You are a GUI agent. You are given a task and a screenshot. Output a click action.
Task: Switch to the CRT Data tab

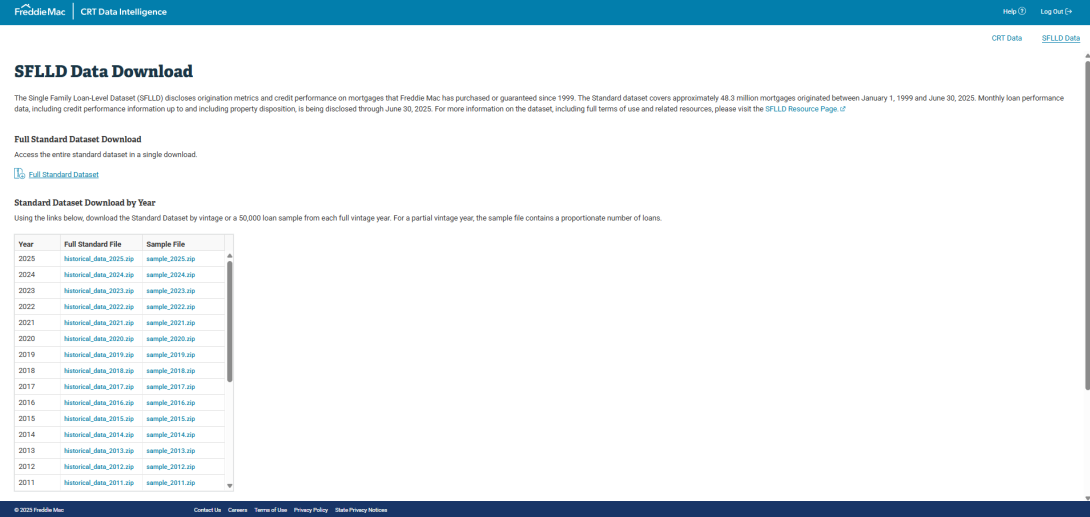[1006, 38]
